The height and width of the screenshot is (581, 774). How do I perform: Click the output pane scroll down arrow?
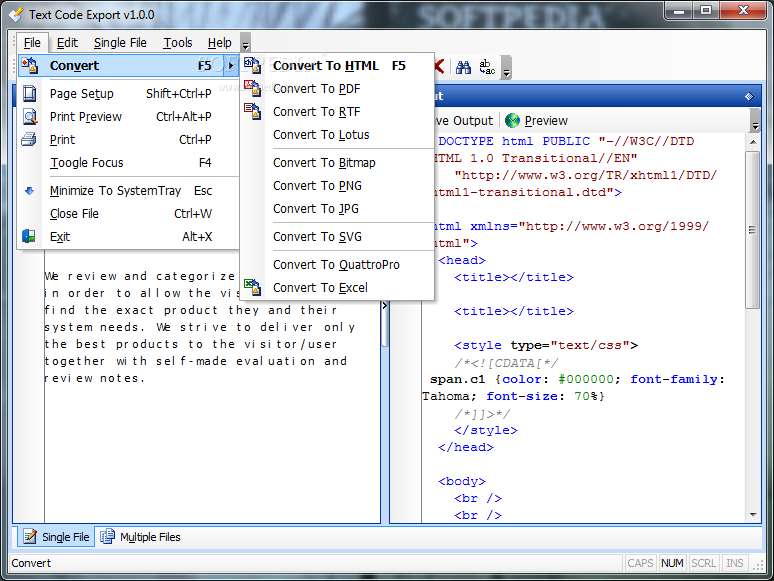coord(753,515)
